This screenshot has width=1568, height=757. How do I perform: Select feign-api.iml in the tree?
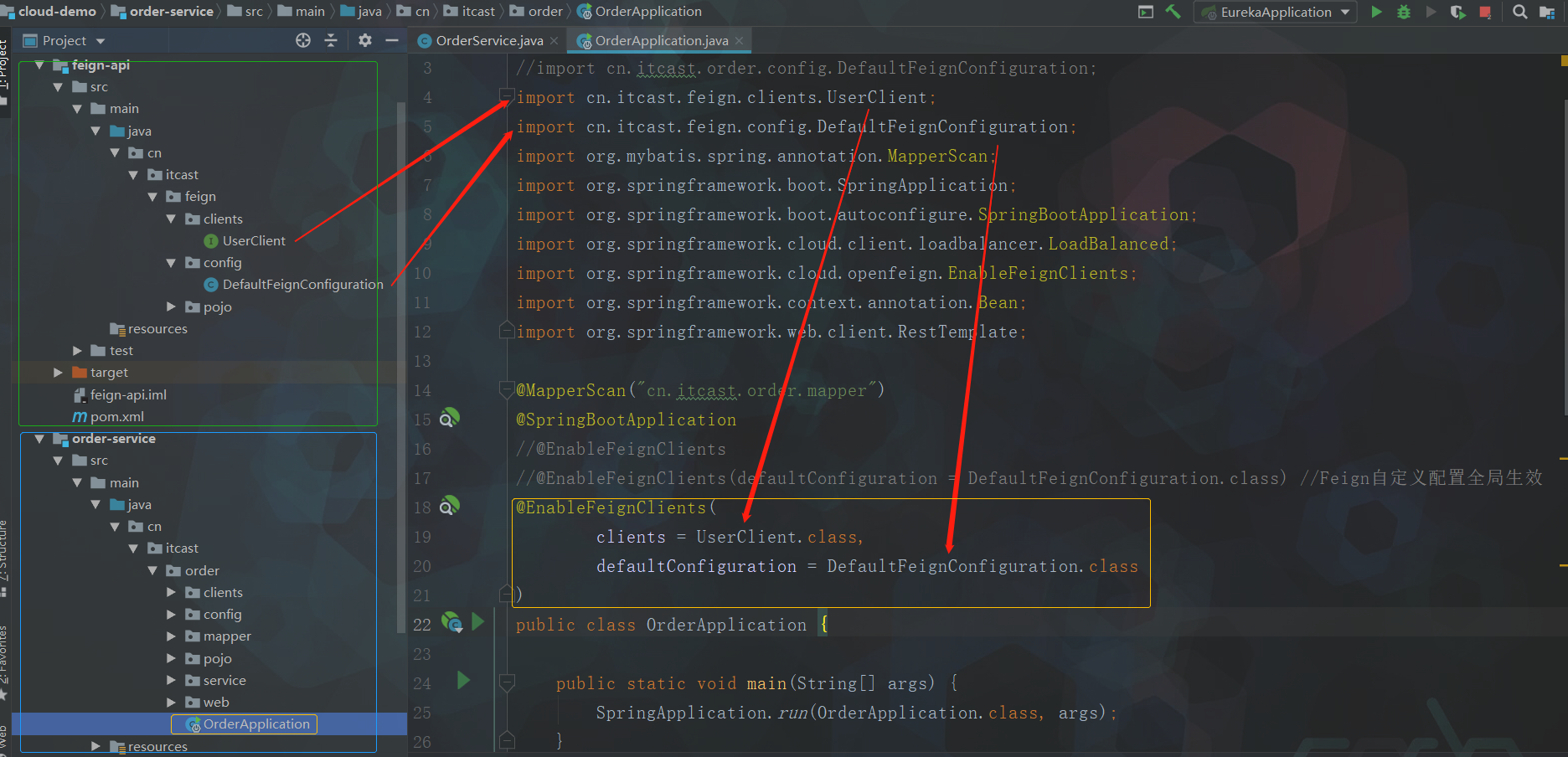(x=128, y=394)
